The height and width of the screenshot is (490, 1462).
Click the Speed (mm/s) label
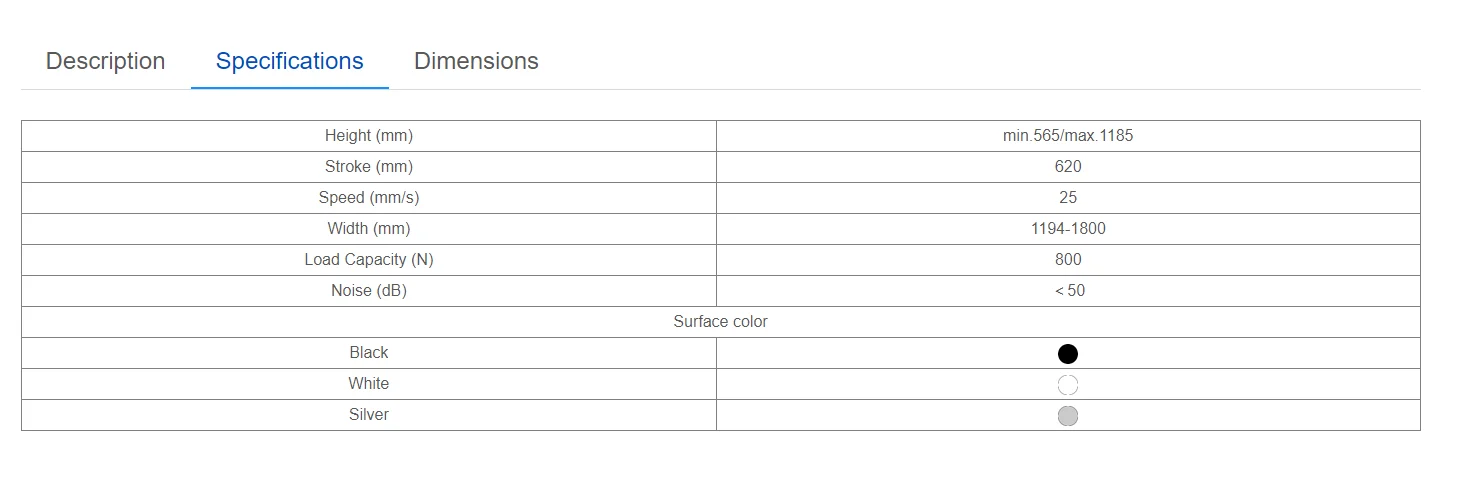pyautogui.click(x=368, y=197)
